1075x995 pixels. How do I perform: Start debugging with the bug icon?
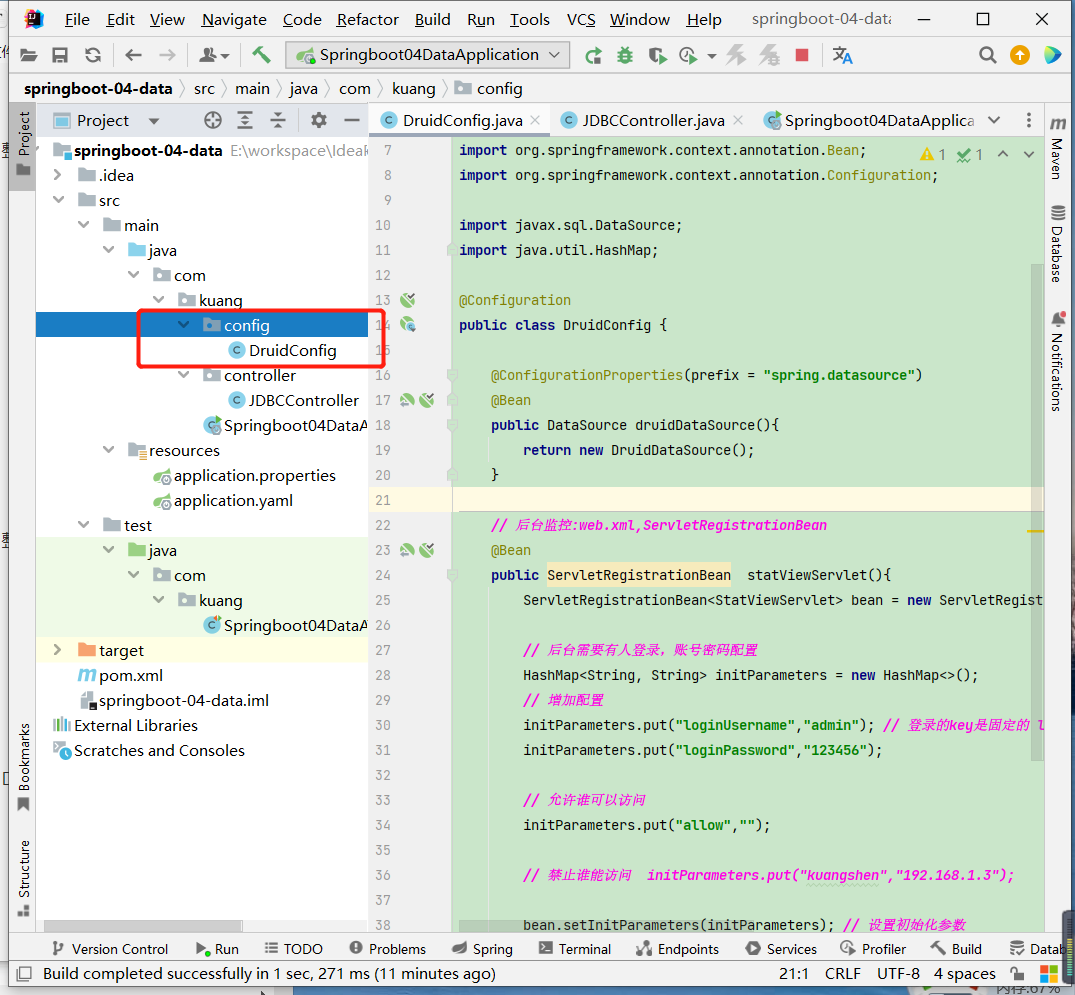click(625, 55)
